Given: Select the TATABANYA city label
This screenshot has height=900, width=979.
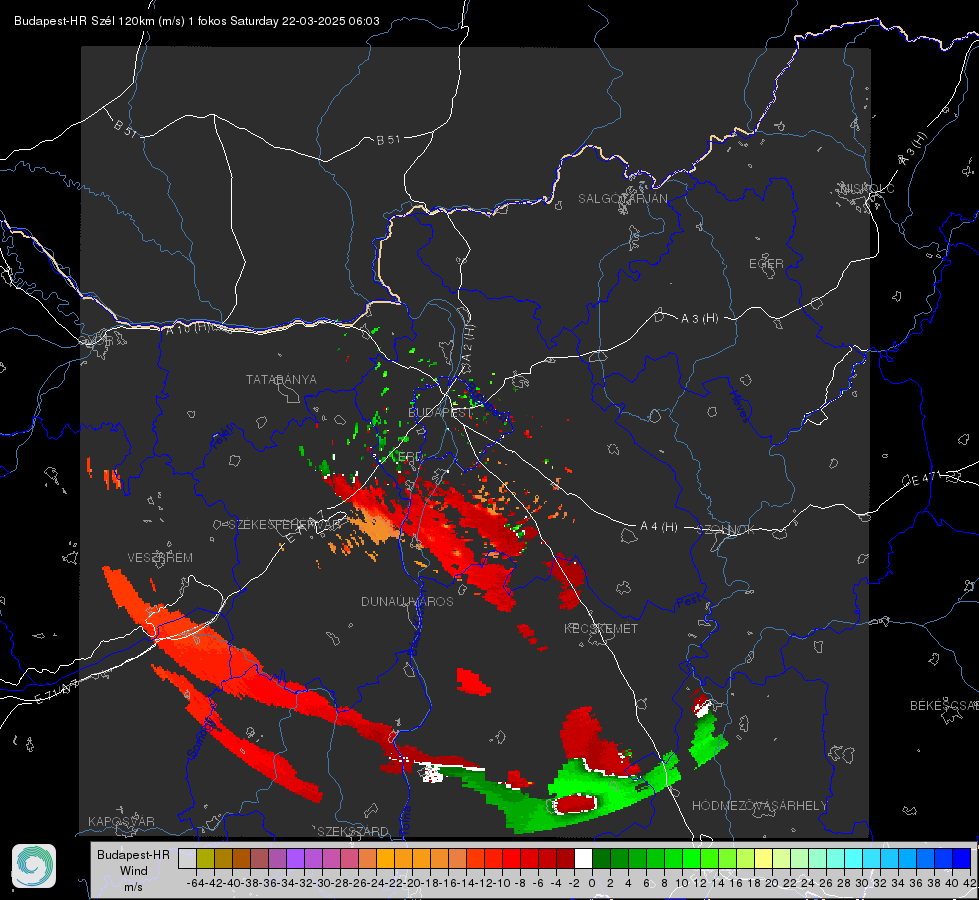Looking at the screenshot, I should coord(281,379).
